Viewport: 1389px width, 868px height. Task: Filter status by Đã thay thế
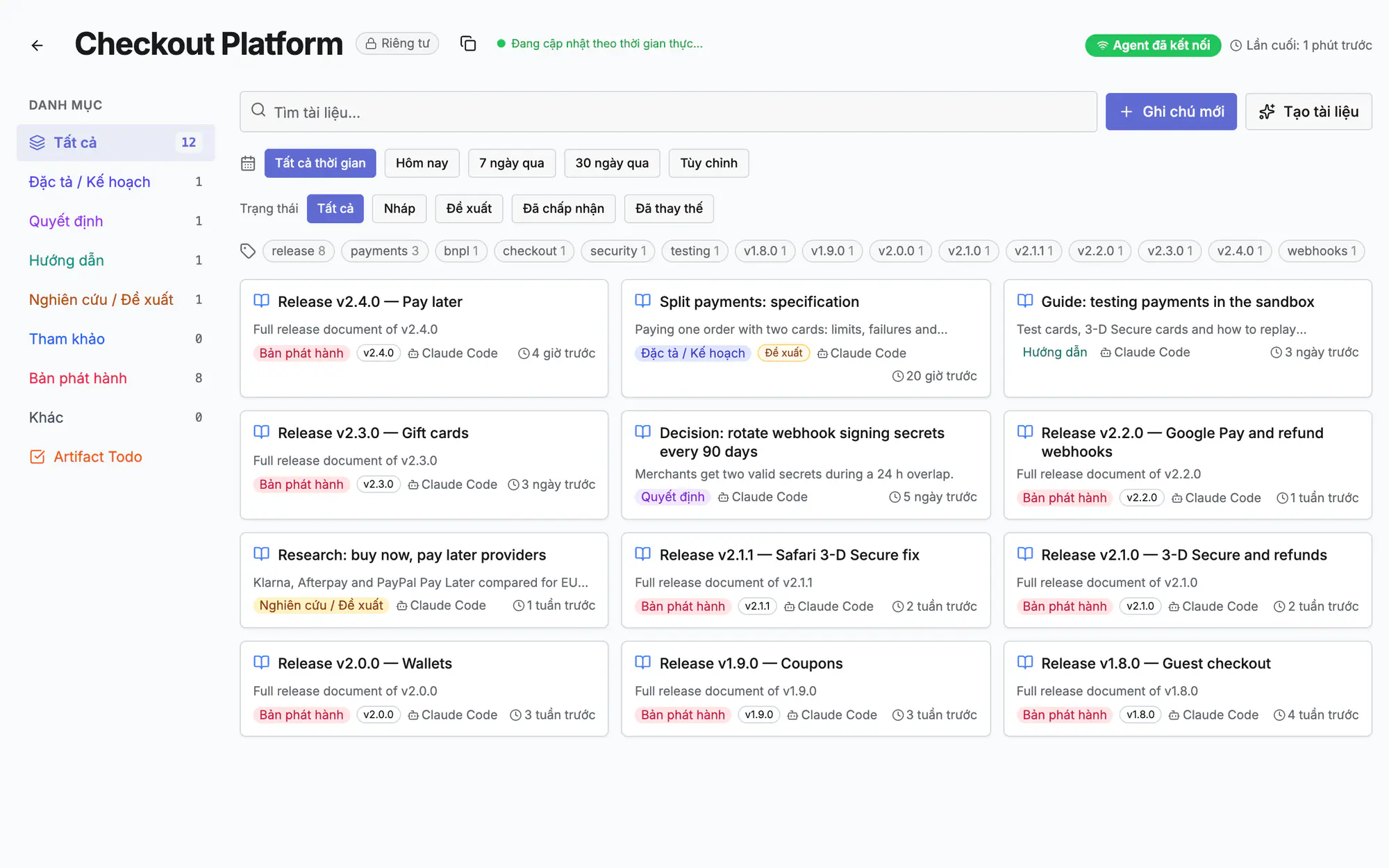[669, 209]
